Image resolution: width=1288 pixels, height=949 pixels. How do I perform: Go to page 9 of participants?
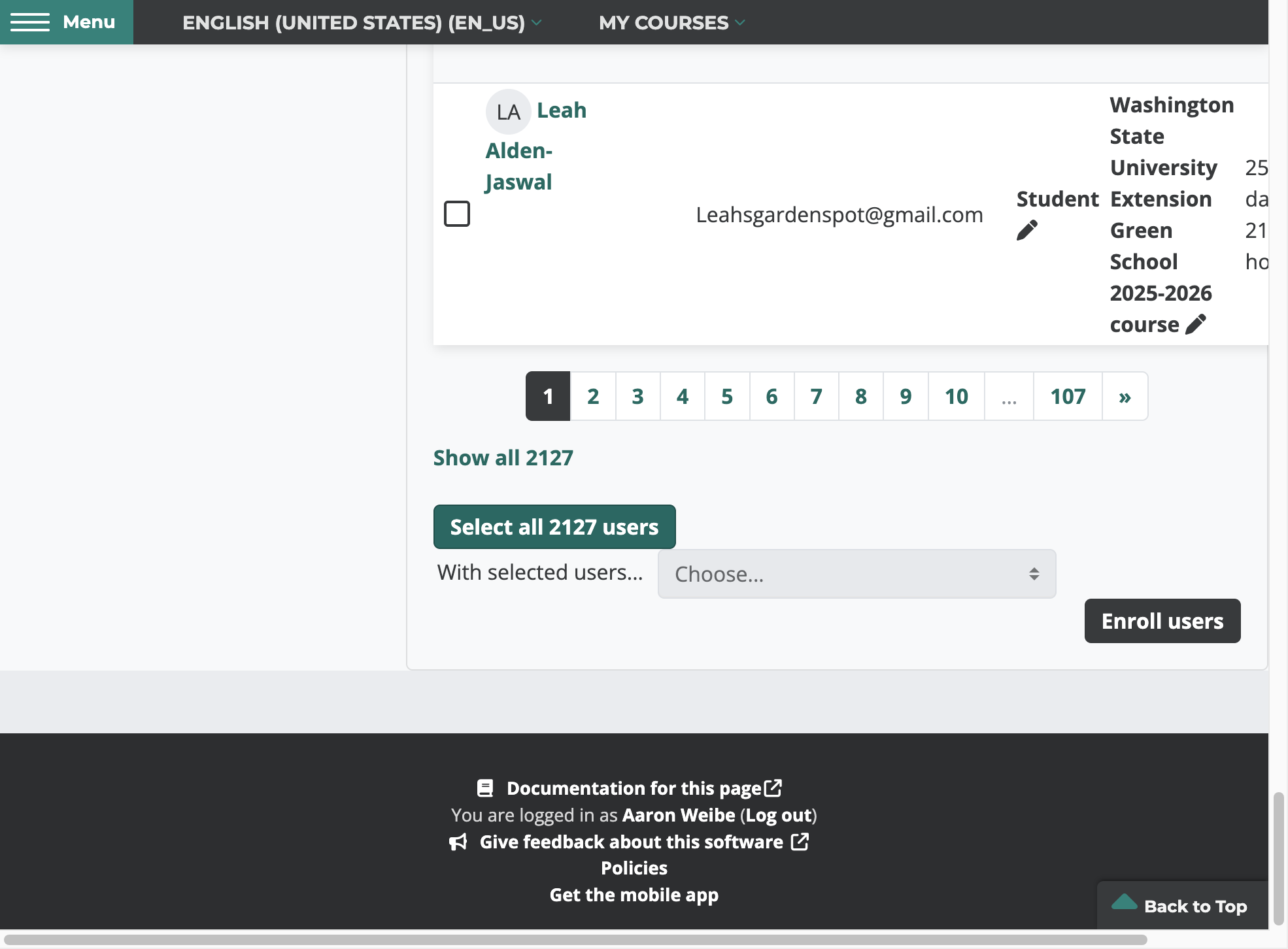[x=906, y=396]
